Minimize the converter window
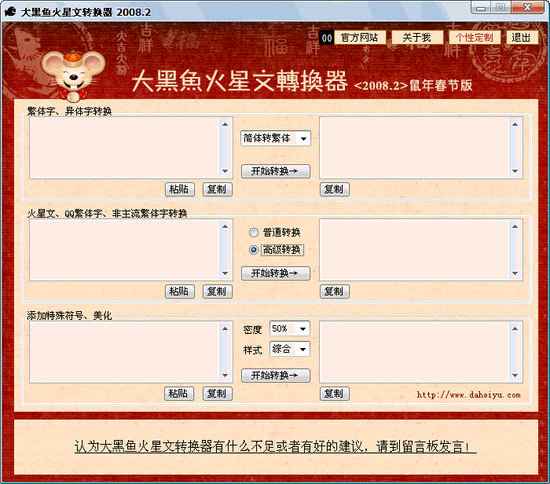The image size is (550, 484). click(481, 7)
